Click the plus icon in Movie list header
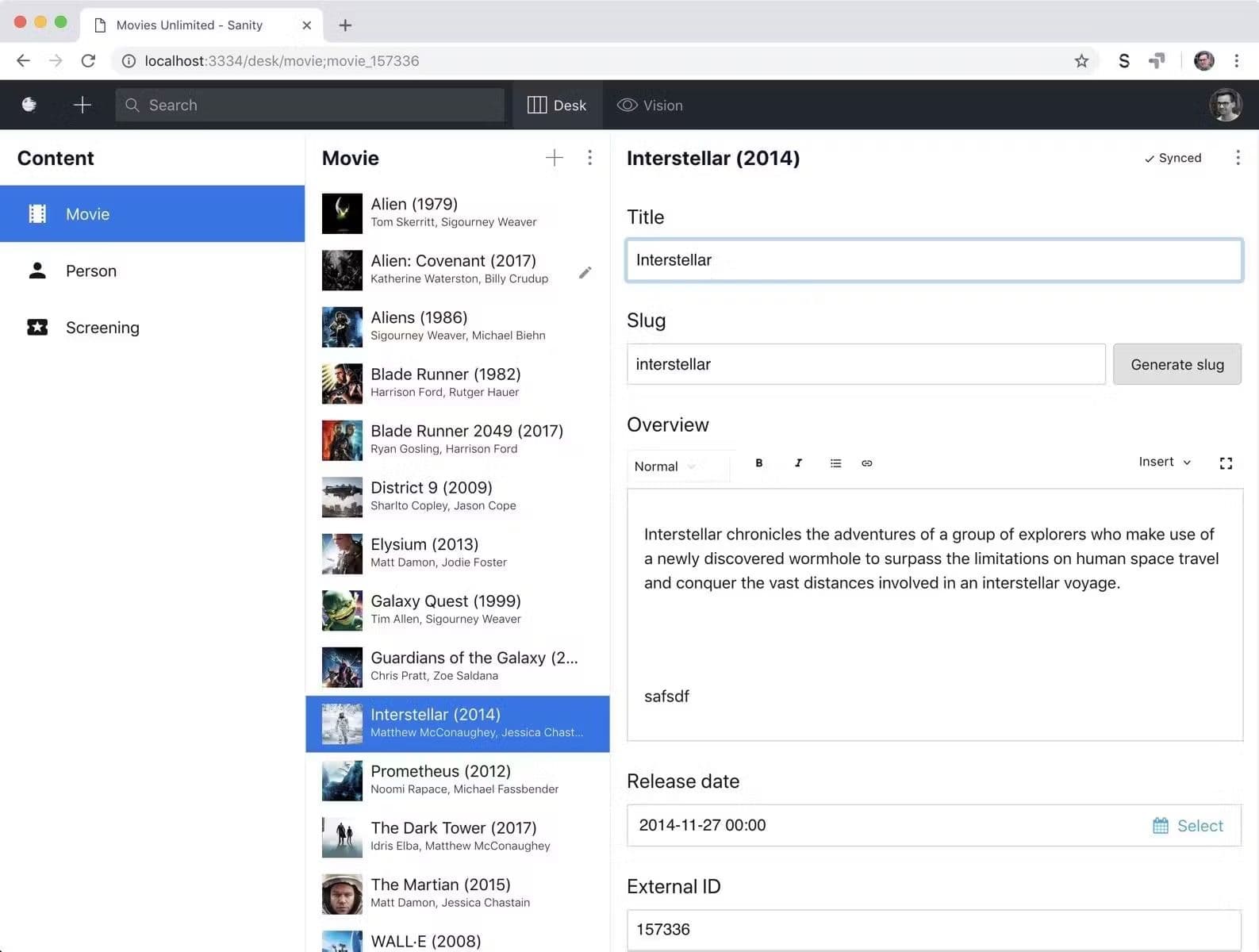This screenshot has height=952, width=1259. tap(555, 158)
